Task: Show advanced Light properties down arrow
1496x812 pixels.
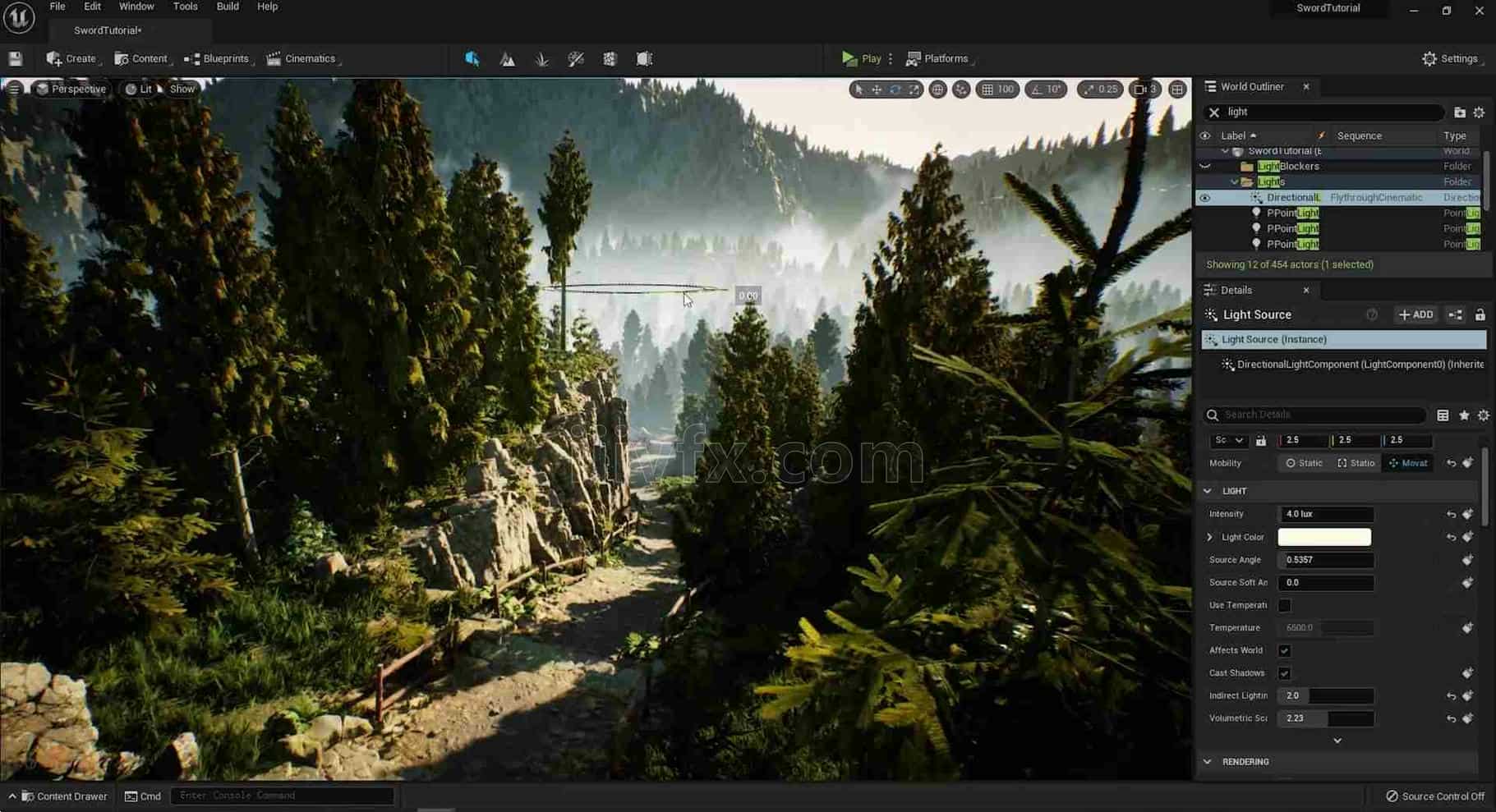Action: click(x=1337, y=741)
